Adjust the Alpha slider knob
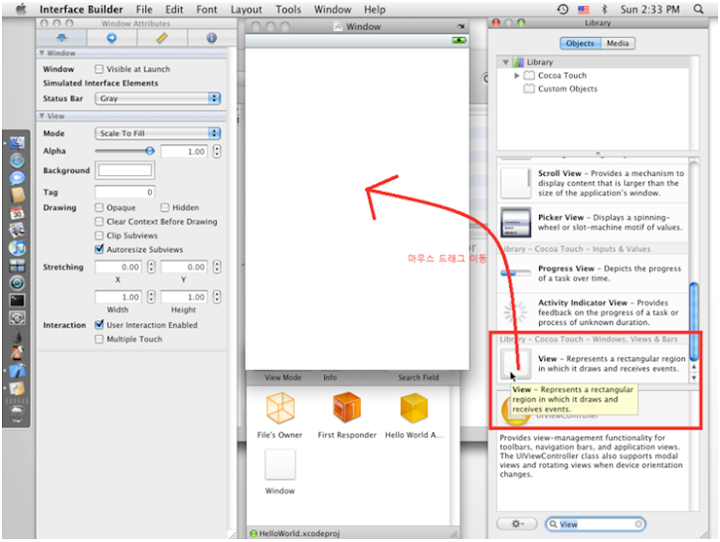Screen dimensions: 720x542 (150, 151)
